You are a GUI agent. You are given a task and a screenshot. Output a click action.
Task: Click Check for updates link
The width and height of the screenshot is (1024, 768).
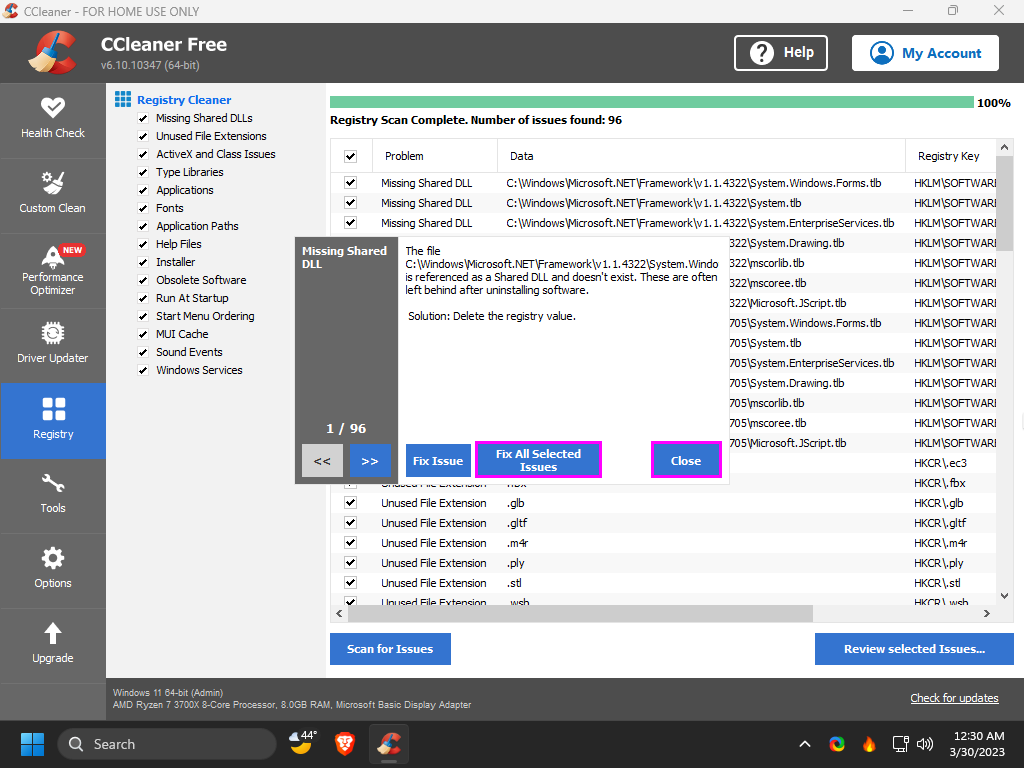pos(954,697)
